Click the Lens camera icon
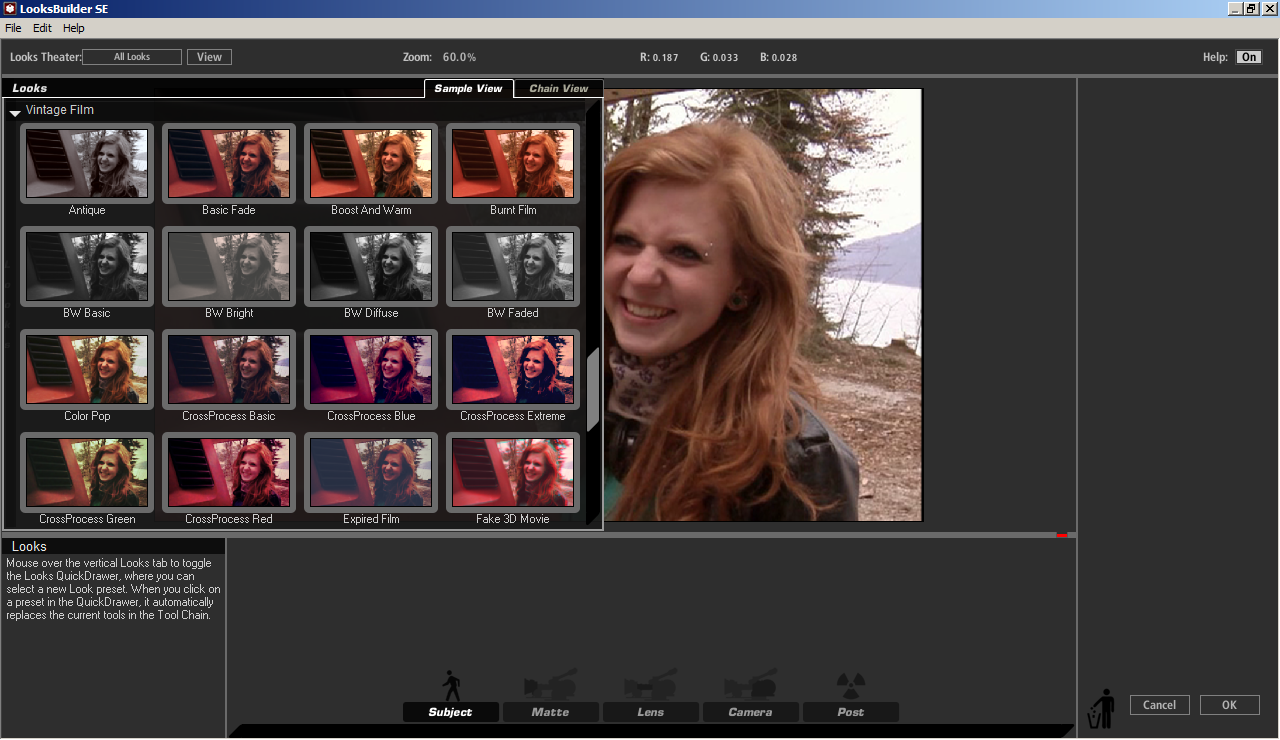This screenshot has height=740, width=1280. click(650, 684)
